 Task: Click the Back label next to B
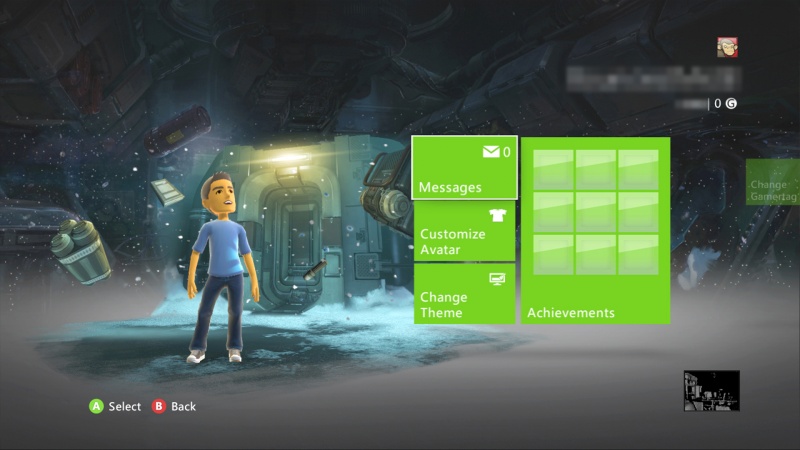coord(183,407)
